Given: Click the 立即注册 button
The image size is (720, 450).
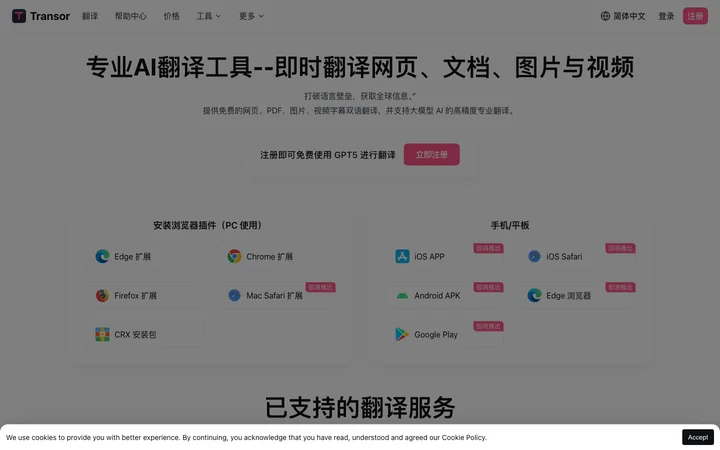Looking at the screenshot, I should tap(432, 154).
